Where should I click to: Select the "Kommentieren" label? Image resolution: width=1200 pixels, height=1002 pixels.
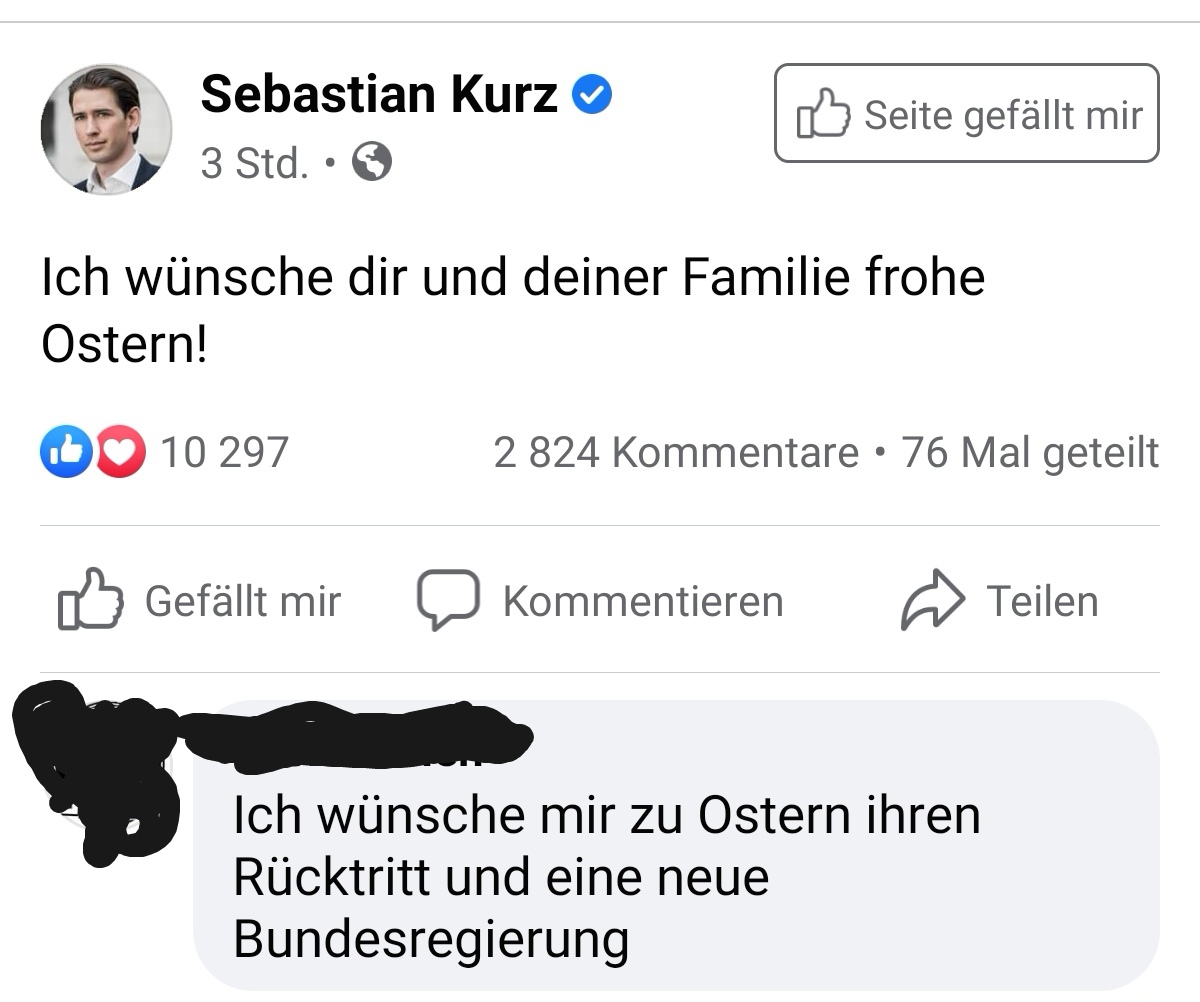(x=643, y=601)
